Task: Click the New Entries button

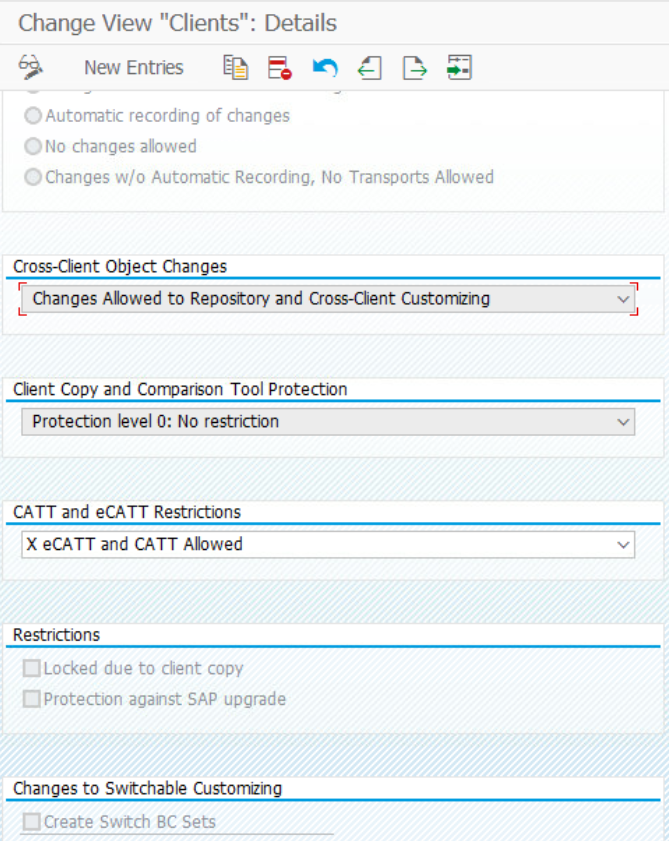Action: (x=133, y=67)
